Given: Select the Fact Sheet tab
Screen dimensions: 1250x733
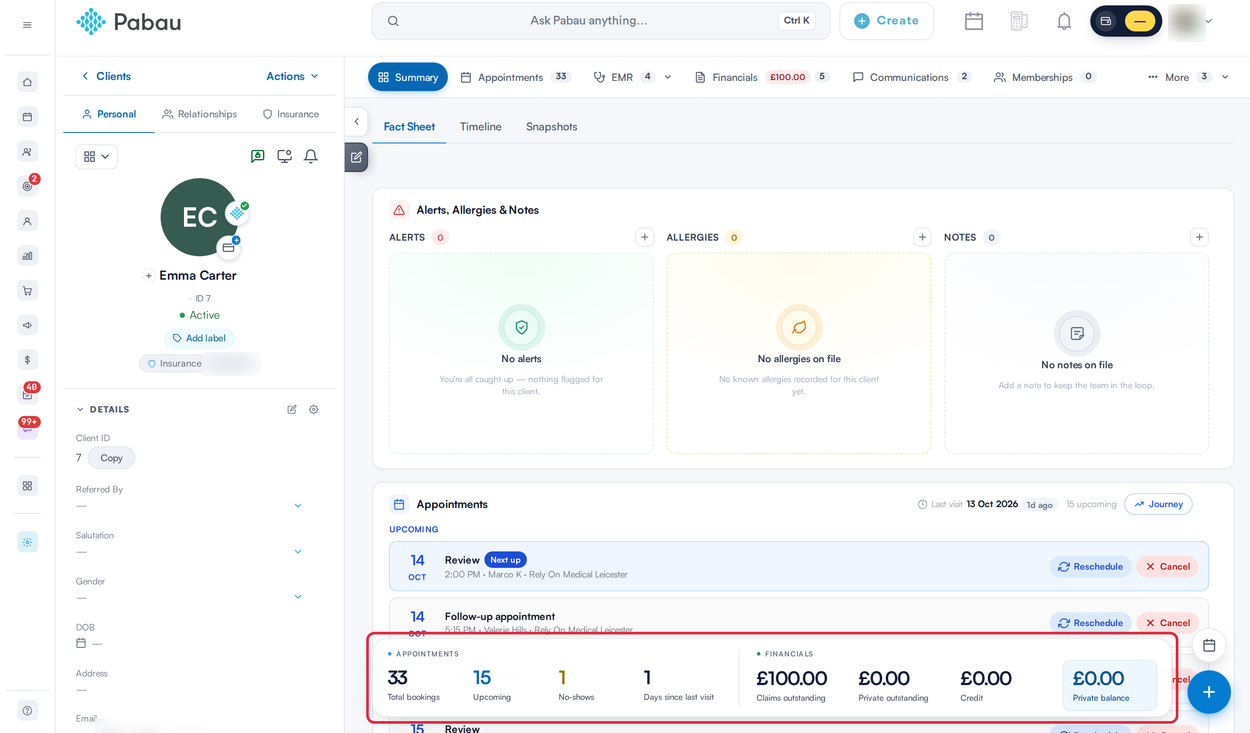Looking at the screenshot, I should pos(409,127).
